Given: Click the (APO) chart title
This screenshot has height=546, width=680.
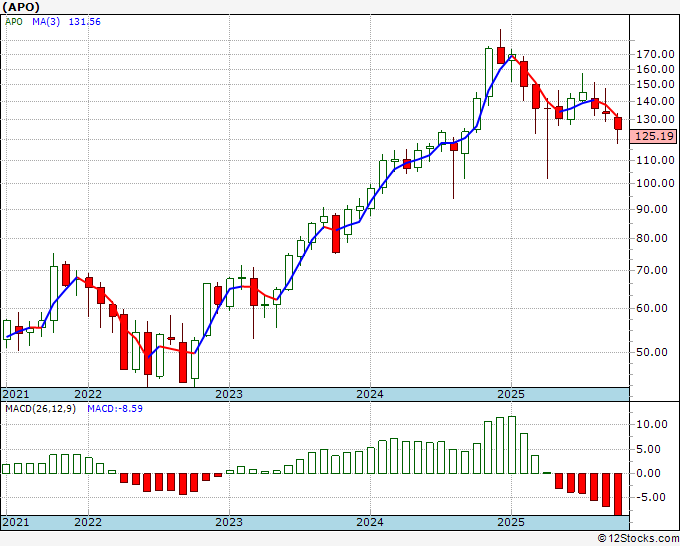Looking at the screenshot, I should (x=21, y=7).
